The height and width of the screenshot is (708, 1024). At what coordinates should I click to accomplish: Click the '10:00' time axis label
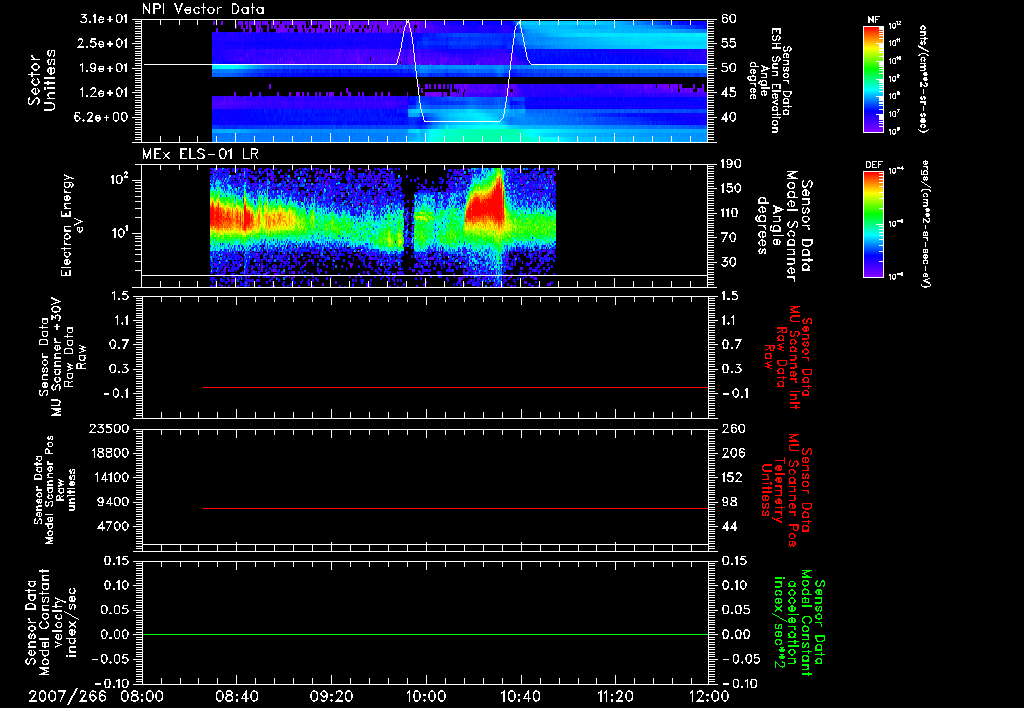click(425, 696)
